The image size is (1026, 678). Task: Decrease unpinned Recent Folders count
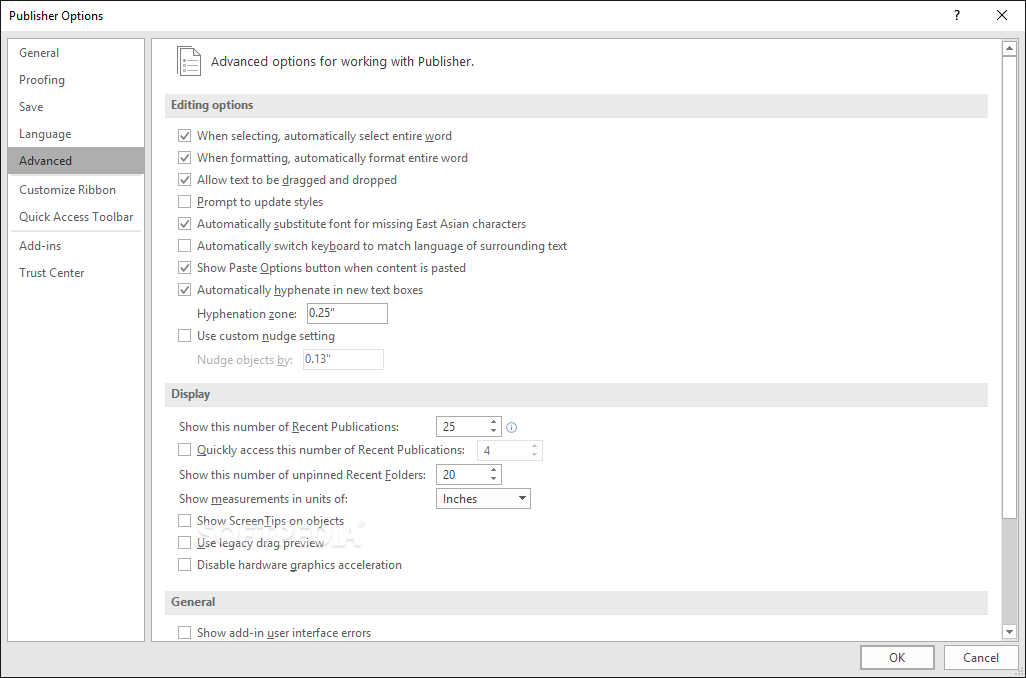point(493,479)
